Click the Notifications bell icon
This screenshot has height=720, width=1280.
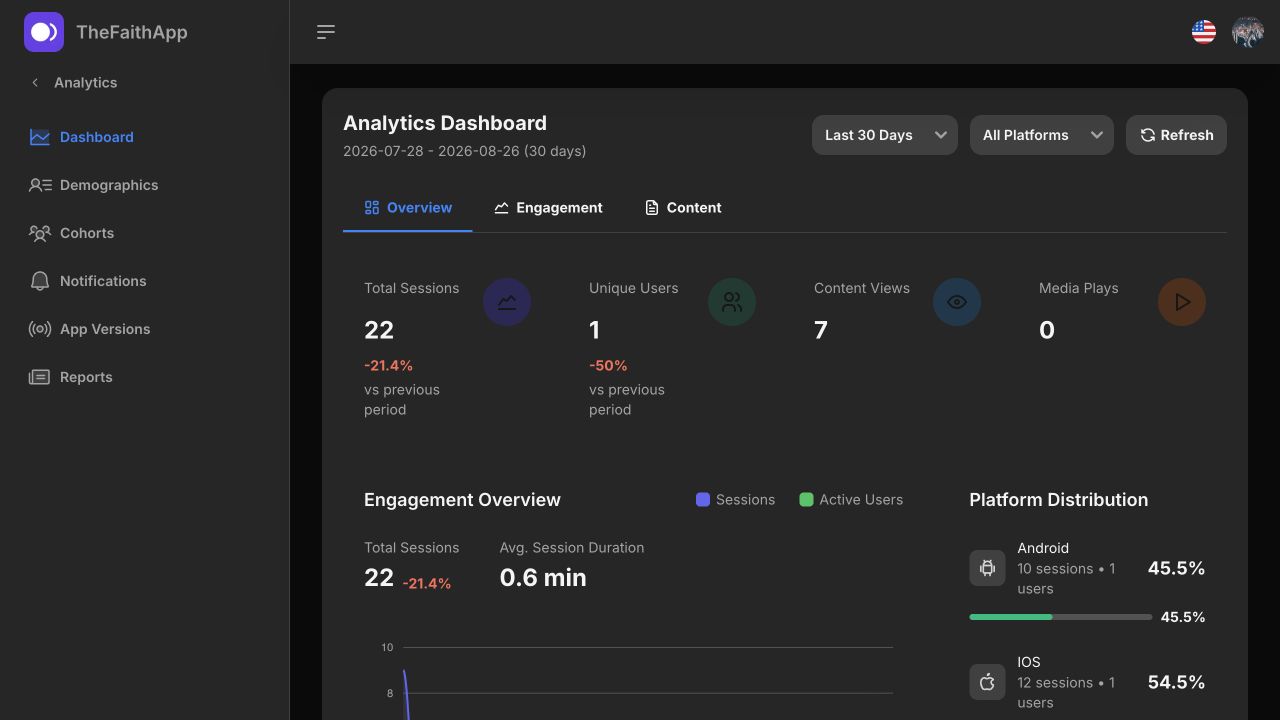coord(40,281)
